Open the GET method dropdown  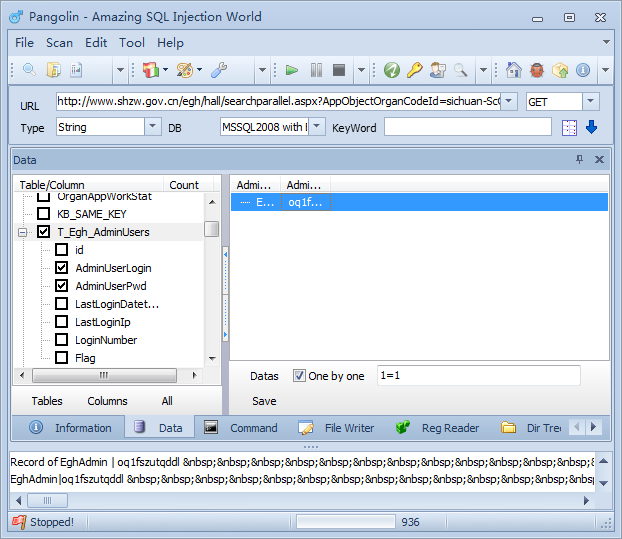coord(590,101)
